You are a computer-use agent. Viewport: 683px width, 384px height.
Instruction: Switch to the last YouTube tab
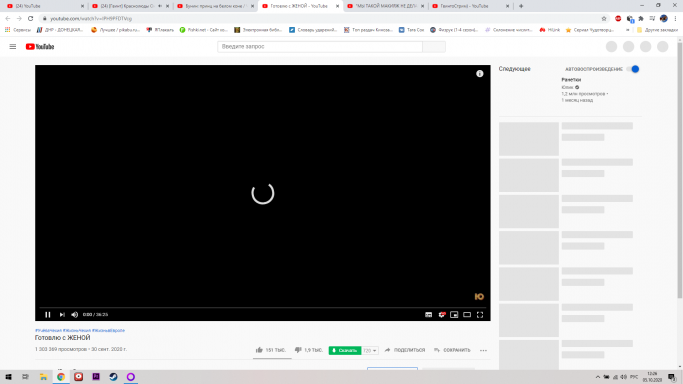pyautogui.click(x=470, y=6)
